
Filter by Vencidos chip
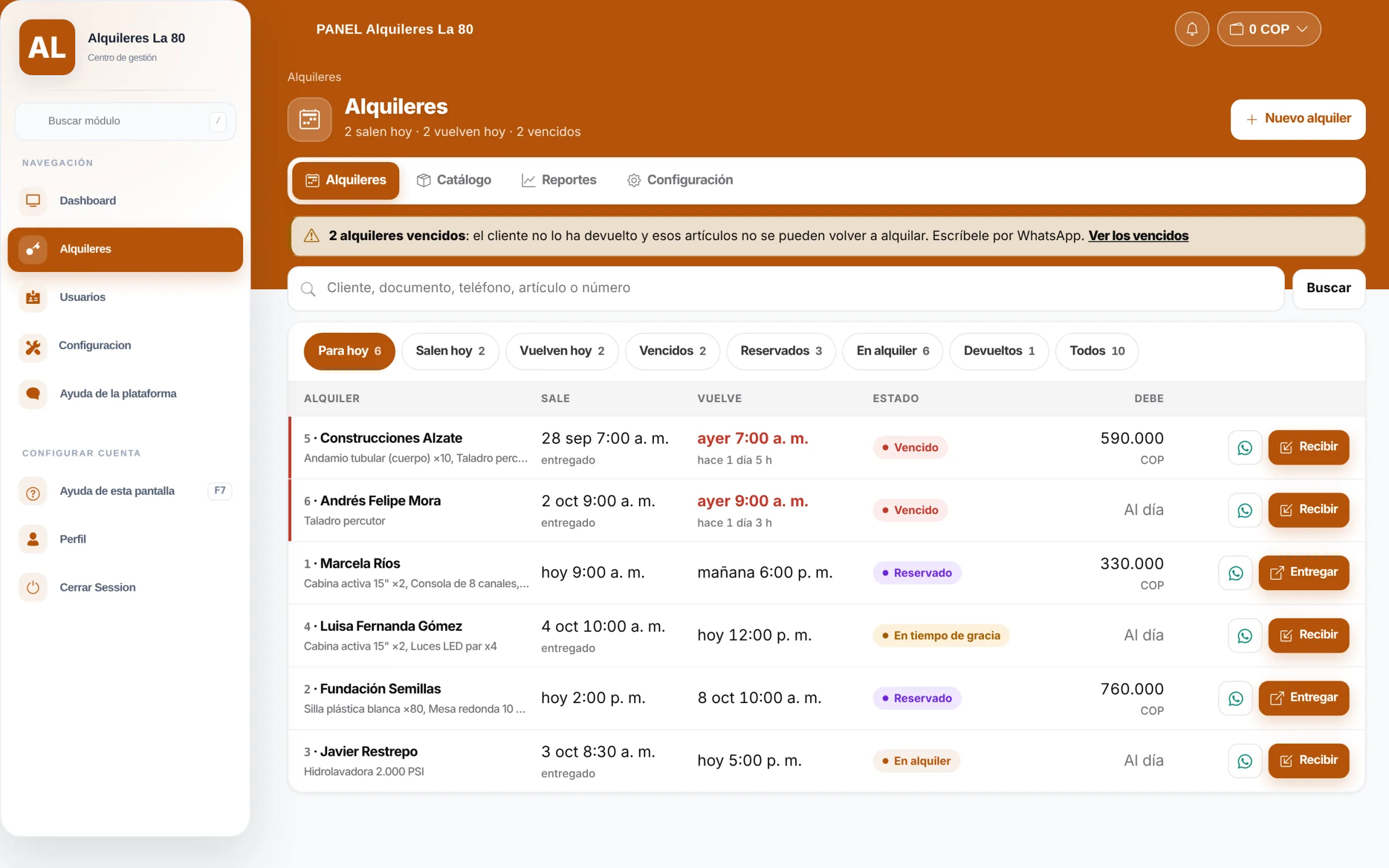click(673, 351)
